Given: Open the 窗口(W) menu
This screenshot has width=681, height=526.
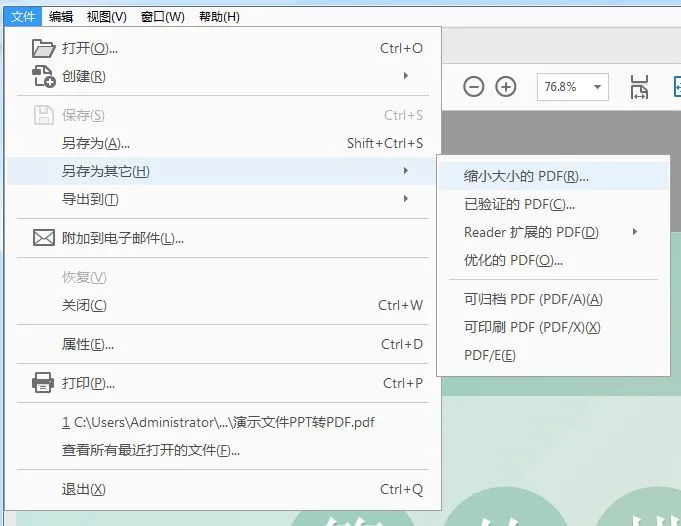Looking at the screenshot, I should point(163,17).
